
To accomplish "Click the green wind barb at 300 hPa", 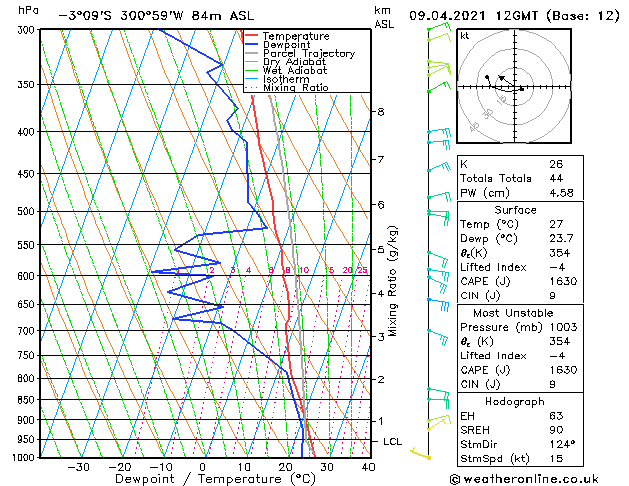I will pyautogui.click(x=439, y=27).
